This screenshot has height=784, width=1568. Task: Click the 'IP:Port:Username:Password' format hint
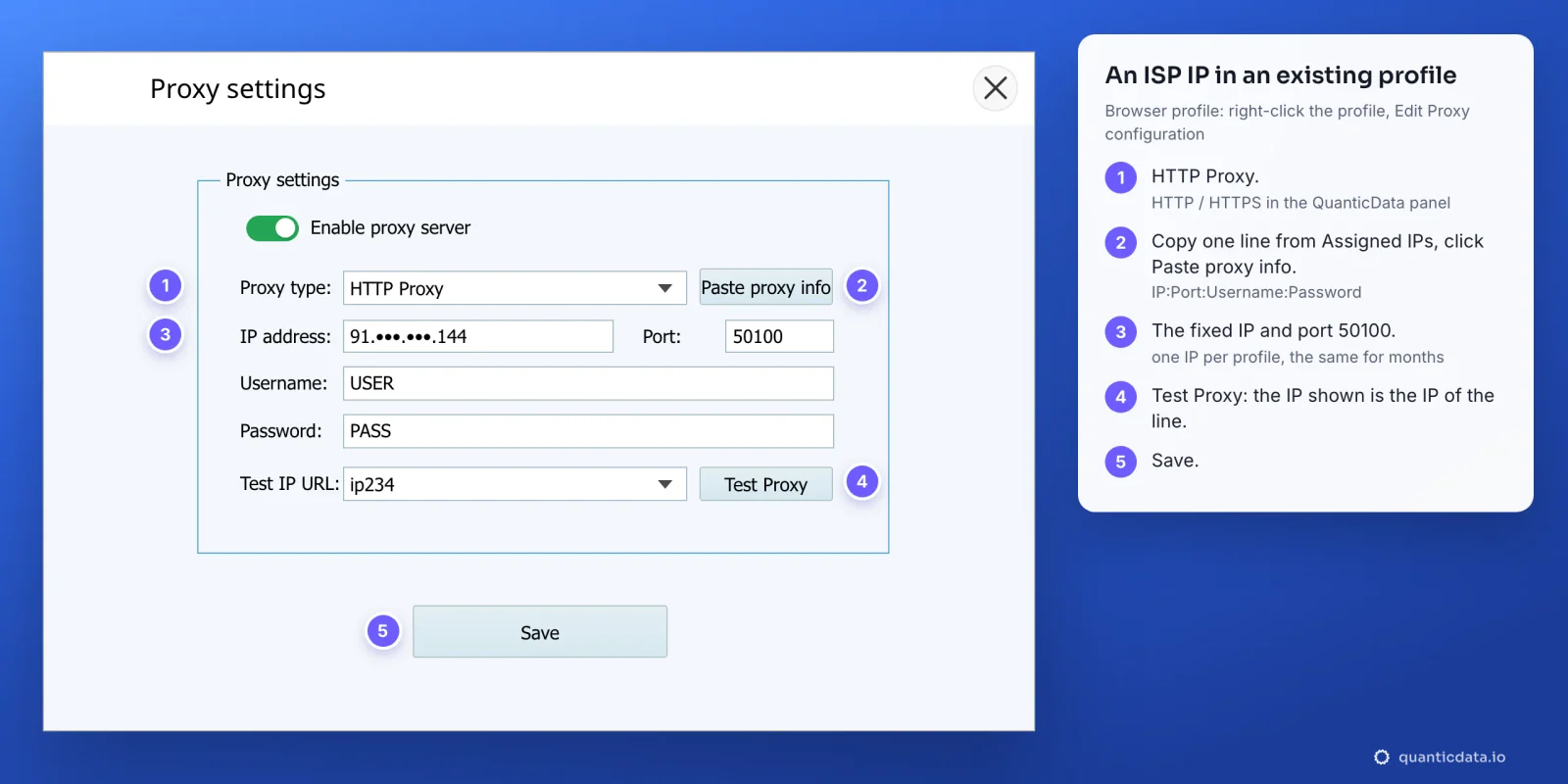coord(1256,292)
